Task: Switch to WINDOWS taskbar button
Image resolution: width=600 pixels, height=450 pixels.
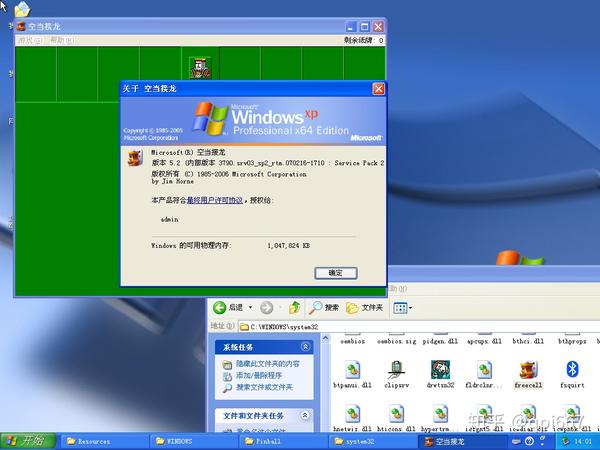Action: [x=194, y=441]
